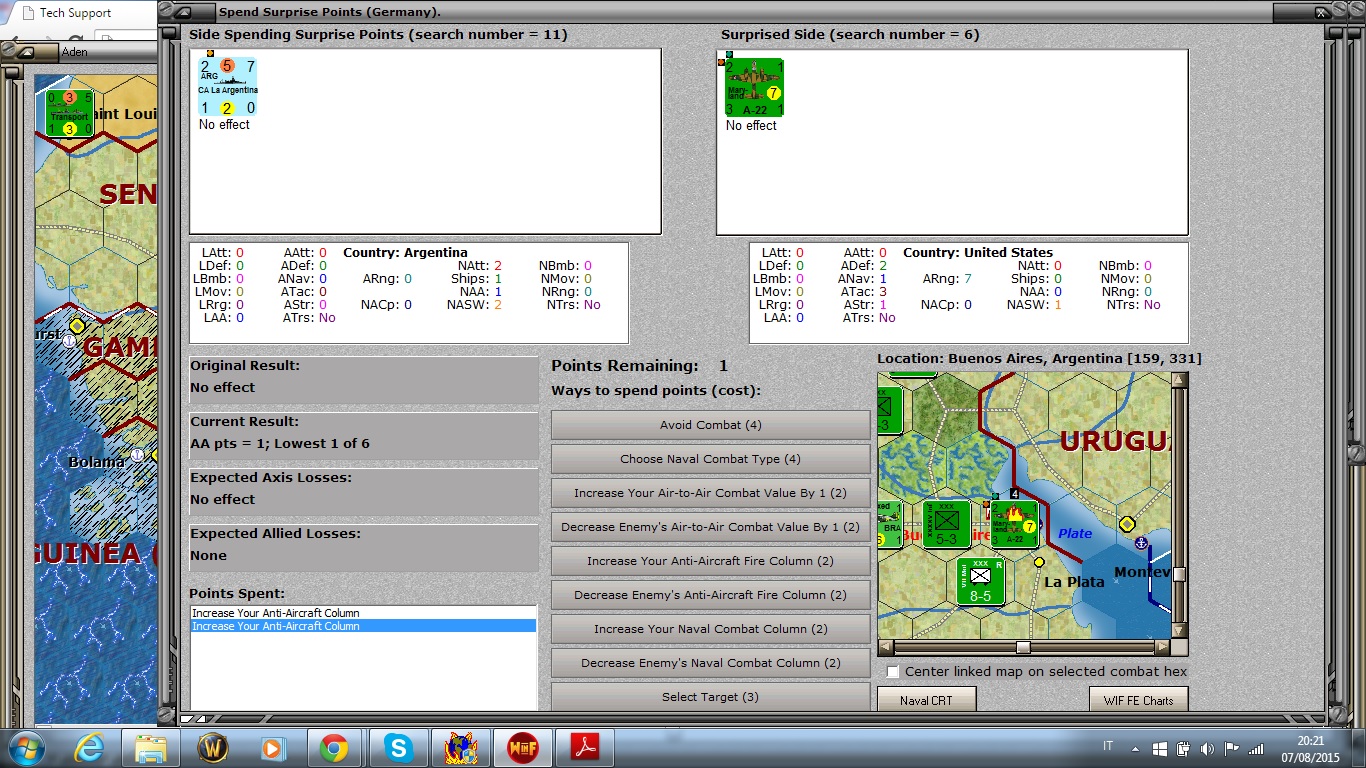Click the horizontal mini map scrollbar thumb
This screenshot has width=1366, height=768.
pyautogui.click(x=1022, y=647)
